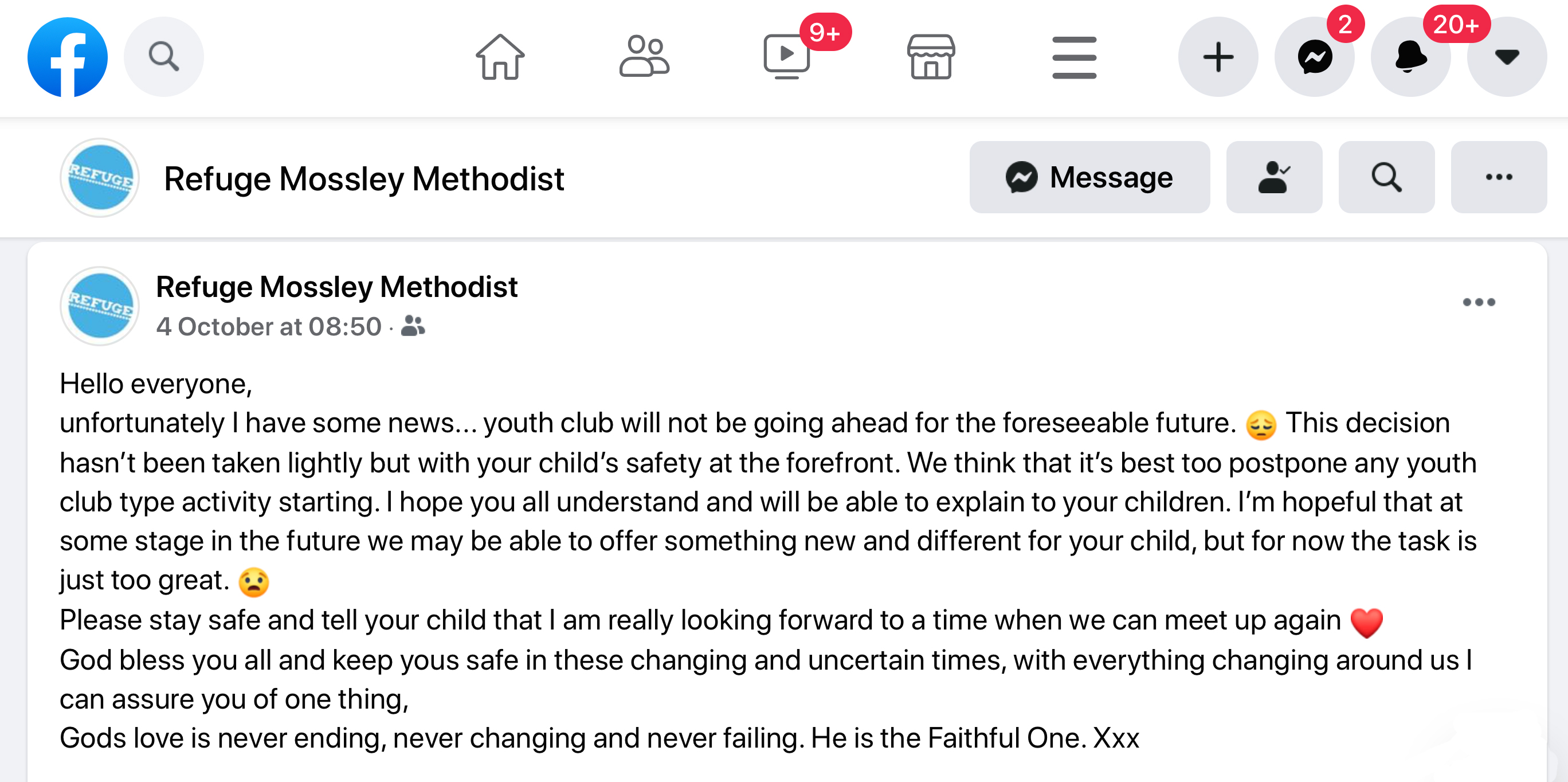Go to the Home feed tab

coord(500,57)
